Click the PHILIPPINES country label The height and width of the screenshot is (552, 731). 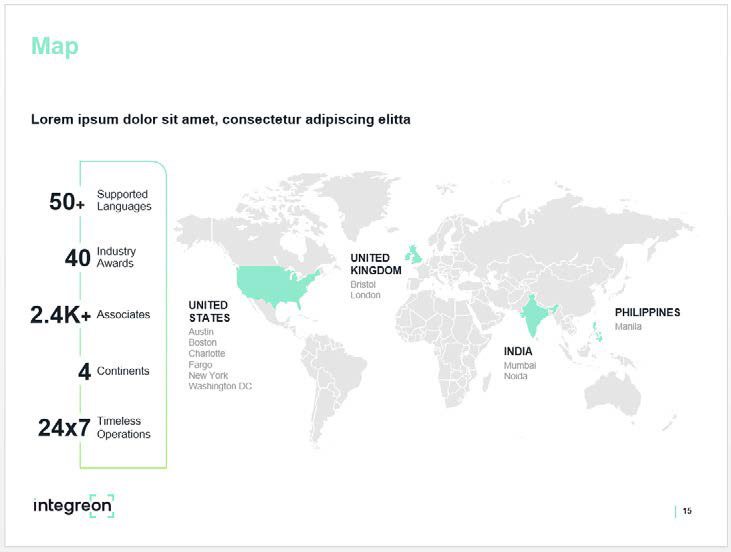click(x=647, y=312)
